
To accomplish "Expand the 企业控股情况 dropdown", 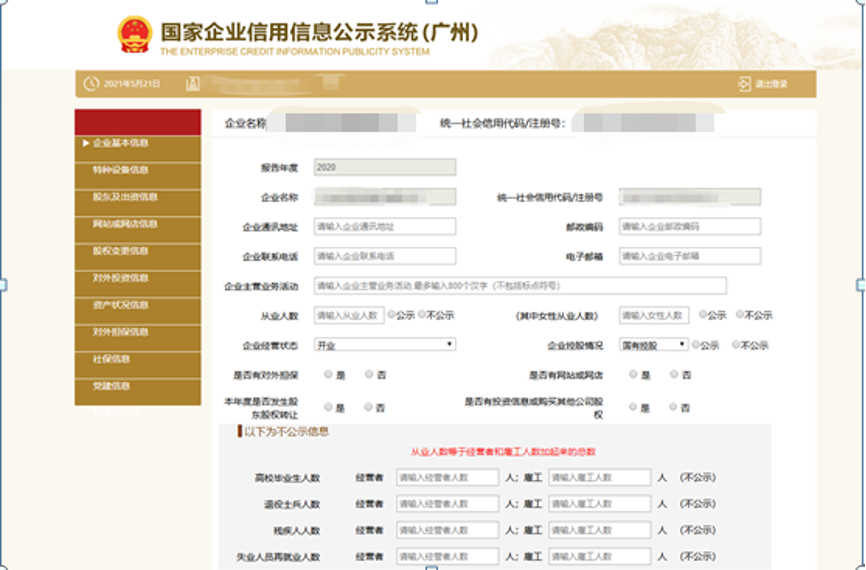I will tap(654, 345).
